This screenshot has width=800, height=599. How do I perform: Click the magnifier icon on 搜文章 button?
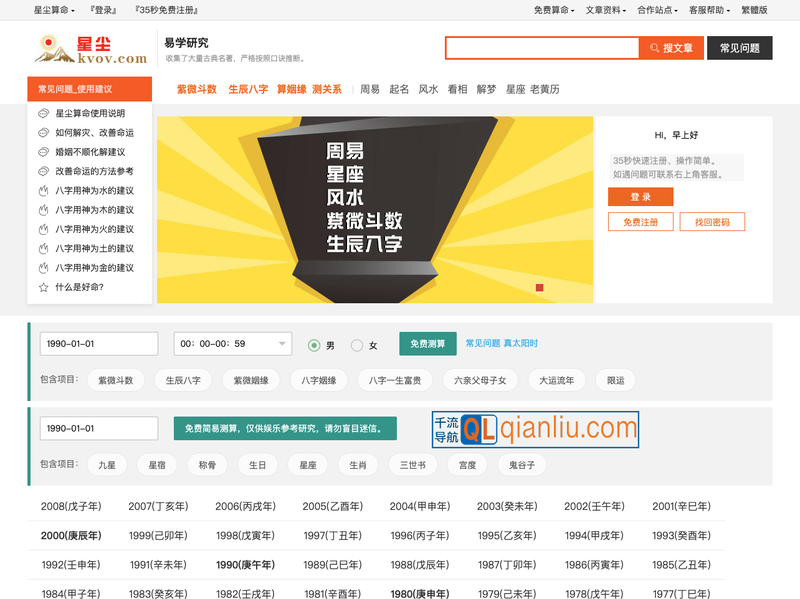653,47
